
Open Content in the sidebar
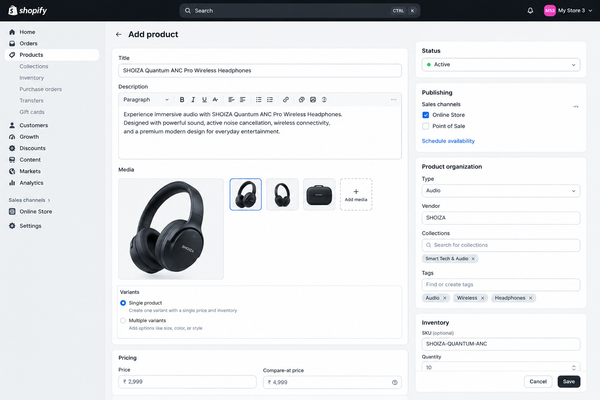point(30,160)
